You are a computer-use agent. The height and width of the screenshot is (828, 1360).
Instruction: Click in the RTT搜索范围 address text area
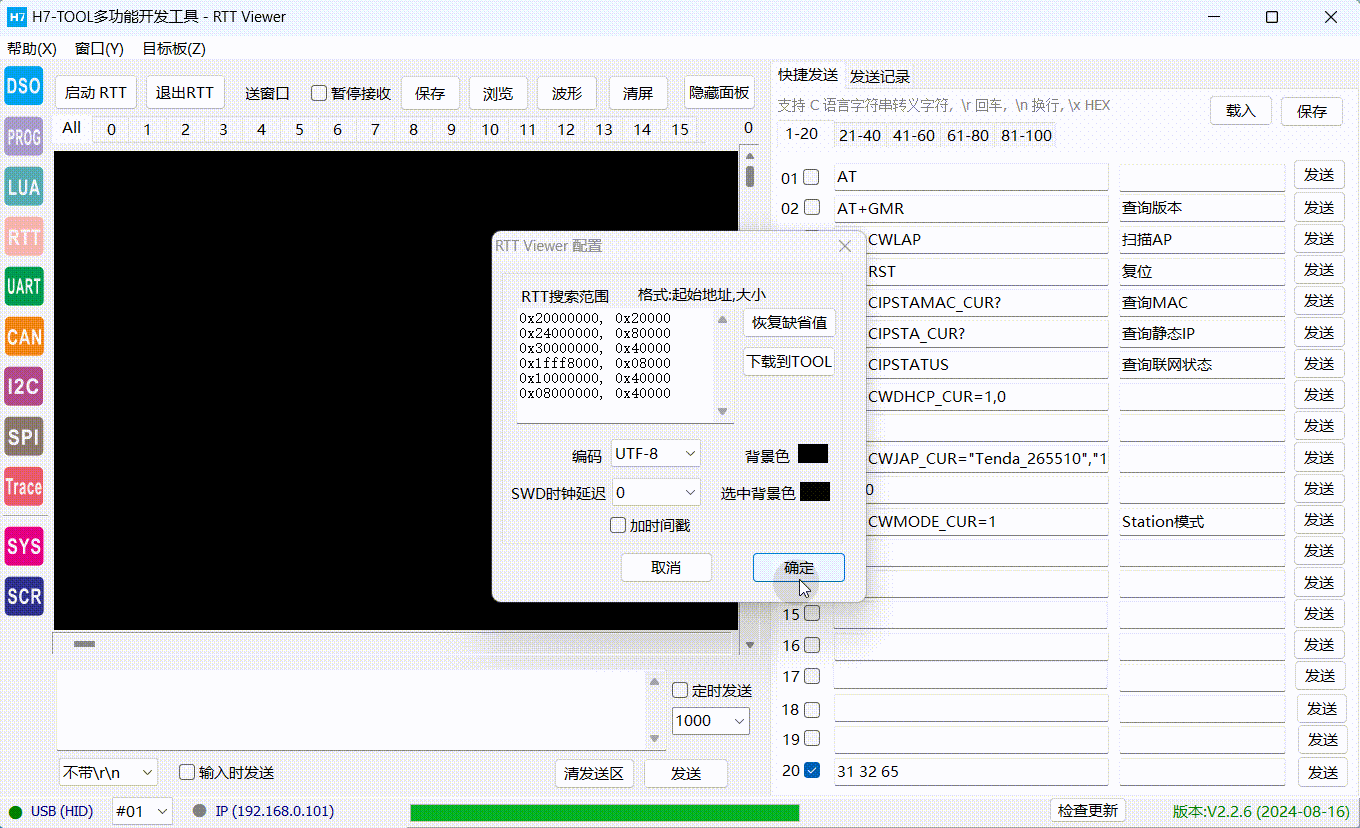point(616,365)
